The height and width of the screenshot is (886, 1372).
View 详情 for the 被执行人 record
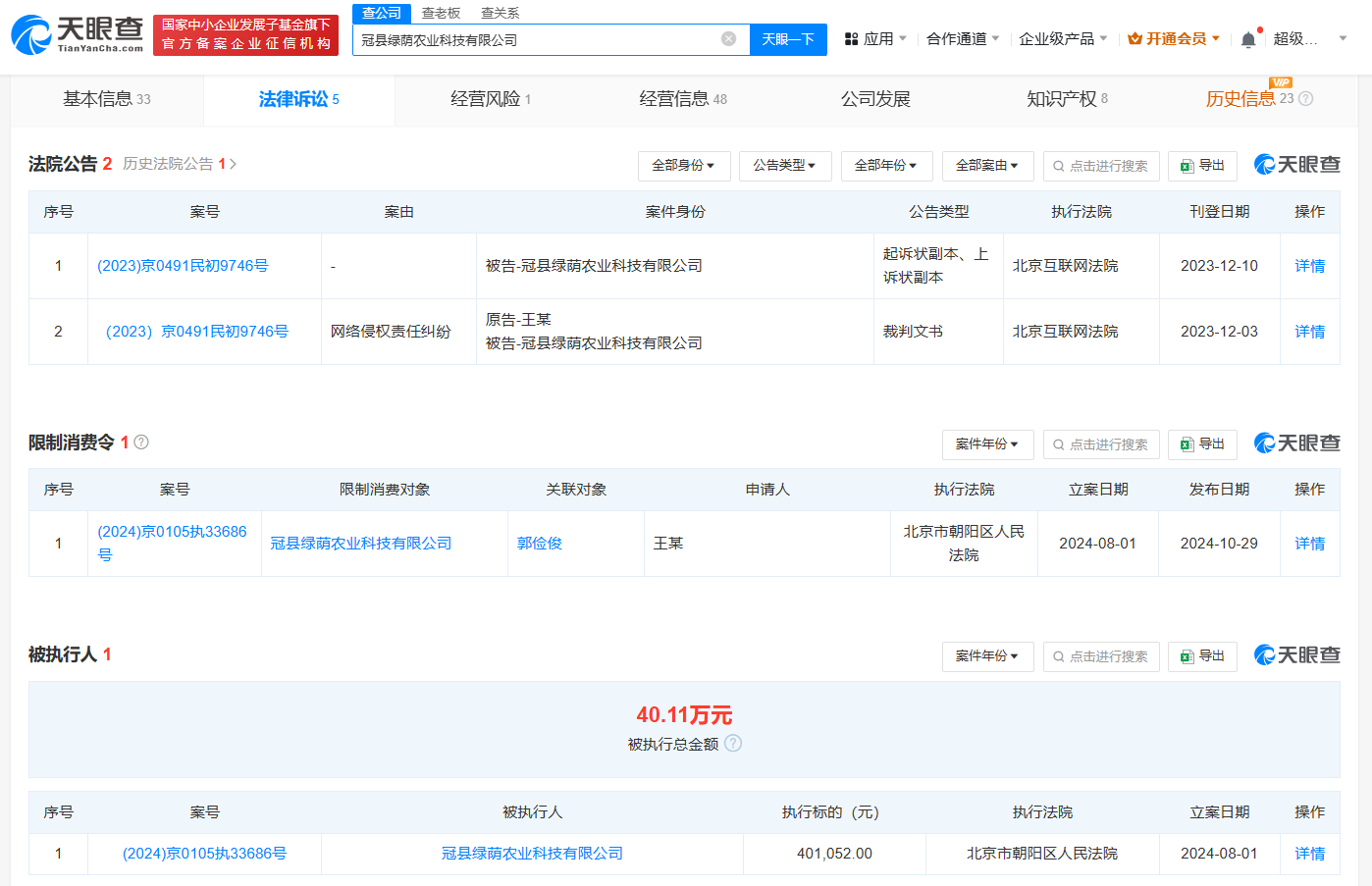coord(1309,854)
